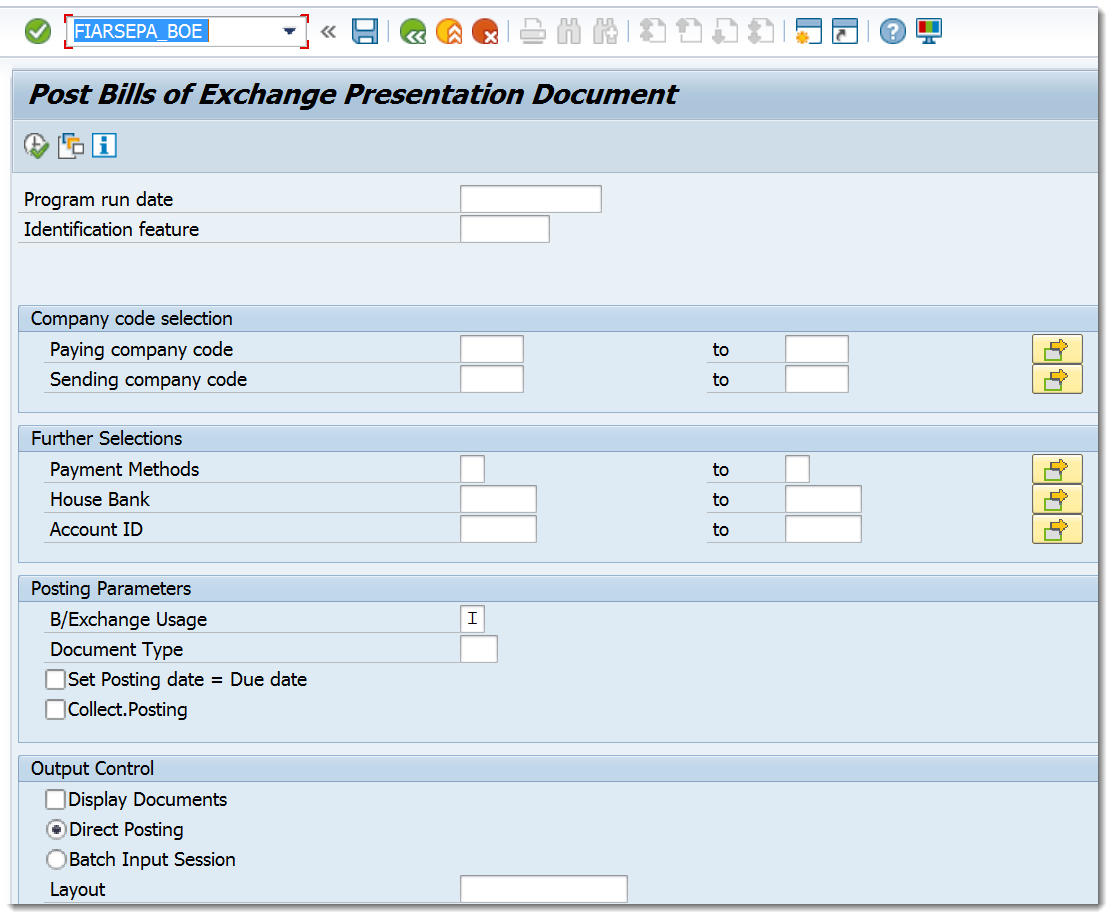This screenshot has width=1113, height=919.
Task: Click the Get Variant icon
Action: (x=70, y=145)
